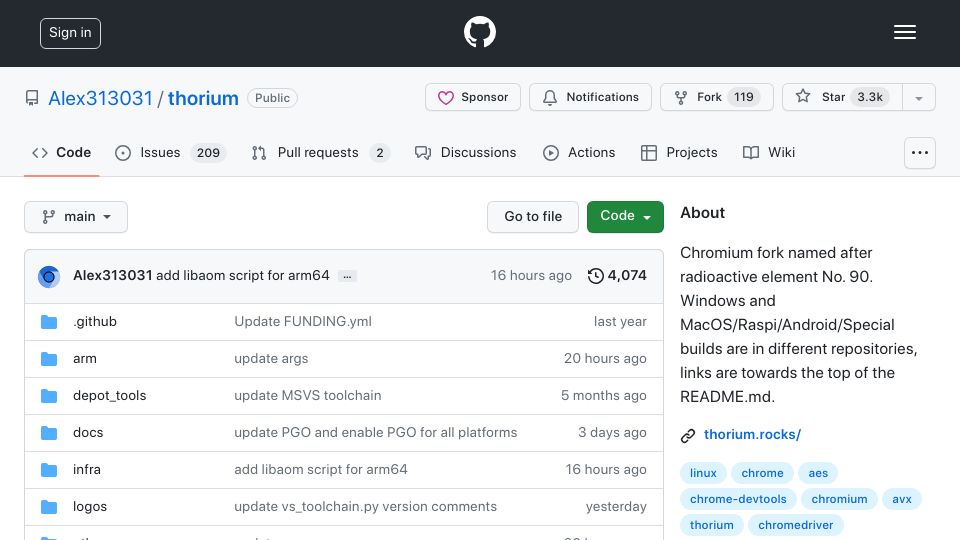Click the heart icon in Sponsor button
The height and width of the screenshot is (540, 960).
pos(446,97)
